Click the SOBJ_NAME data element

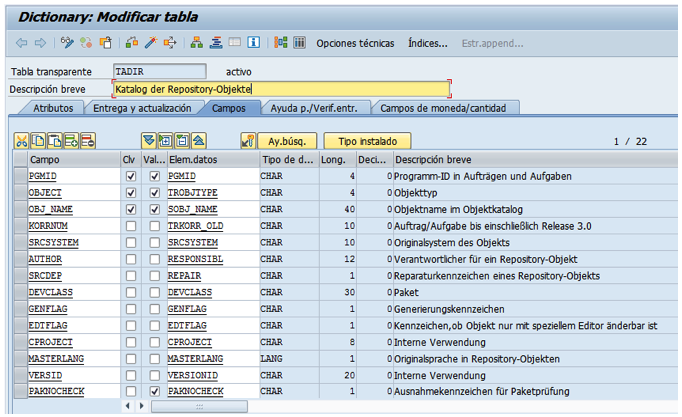[193, 209]
